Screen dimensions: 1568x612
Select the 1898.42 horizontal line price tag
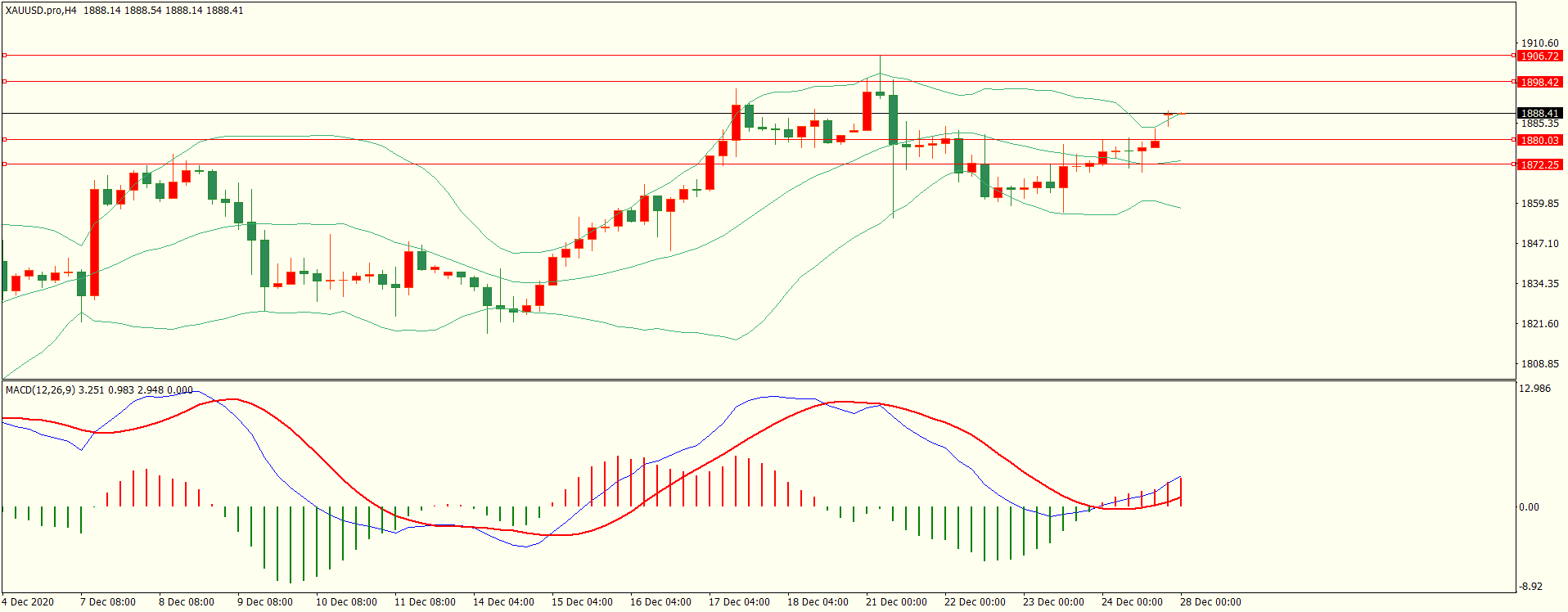point(1539,83)
